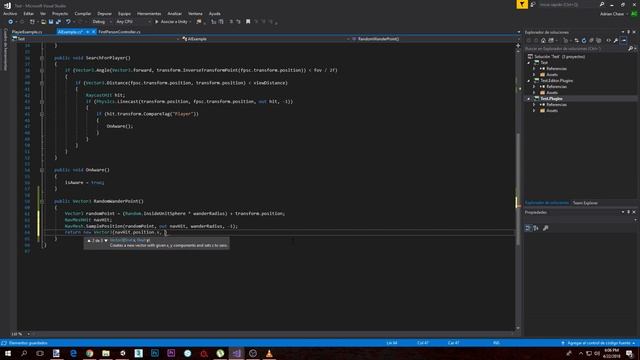The width and height of the screenshot is (640, 360).
Task: Click the Undo arrow icon in toolbar
Action: click(x=68, y=22)
